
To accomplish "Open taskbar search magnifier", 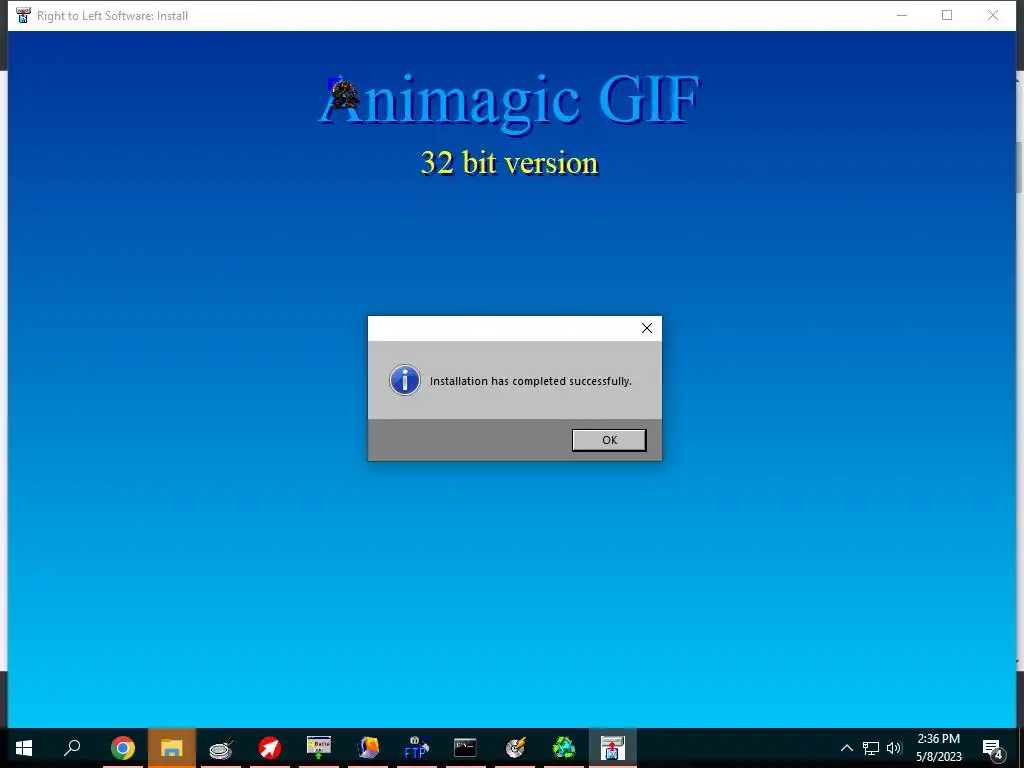I will [72, 748].
